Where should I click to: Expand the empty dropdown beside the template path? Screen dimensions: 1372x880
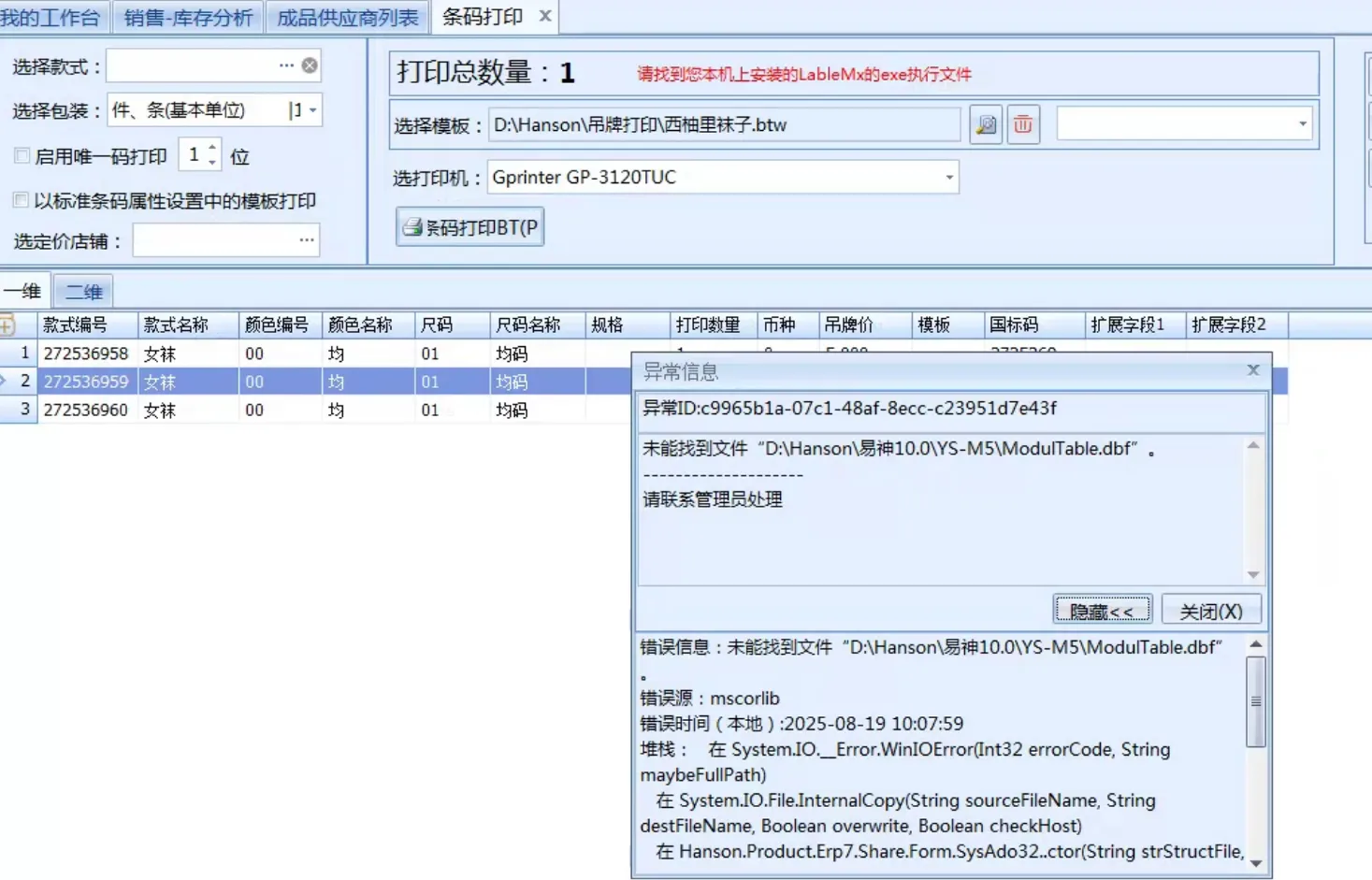[1302, 124]
